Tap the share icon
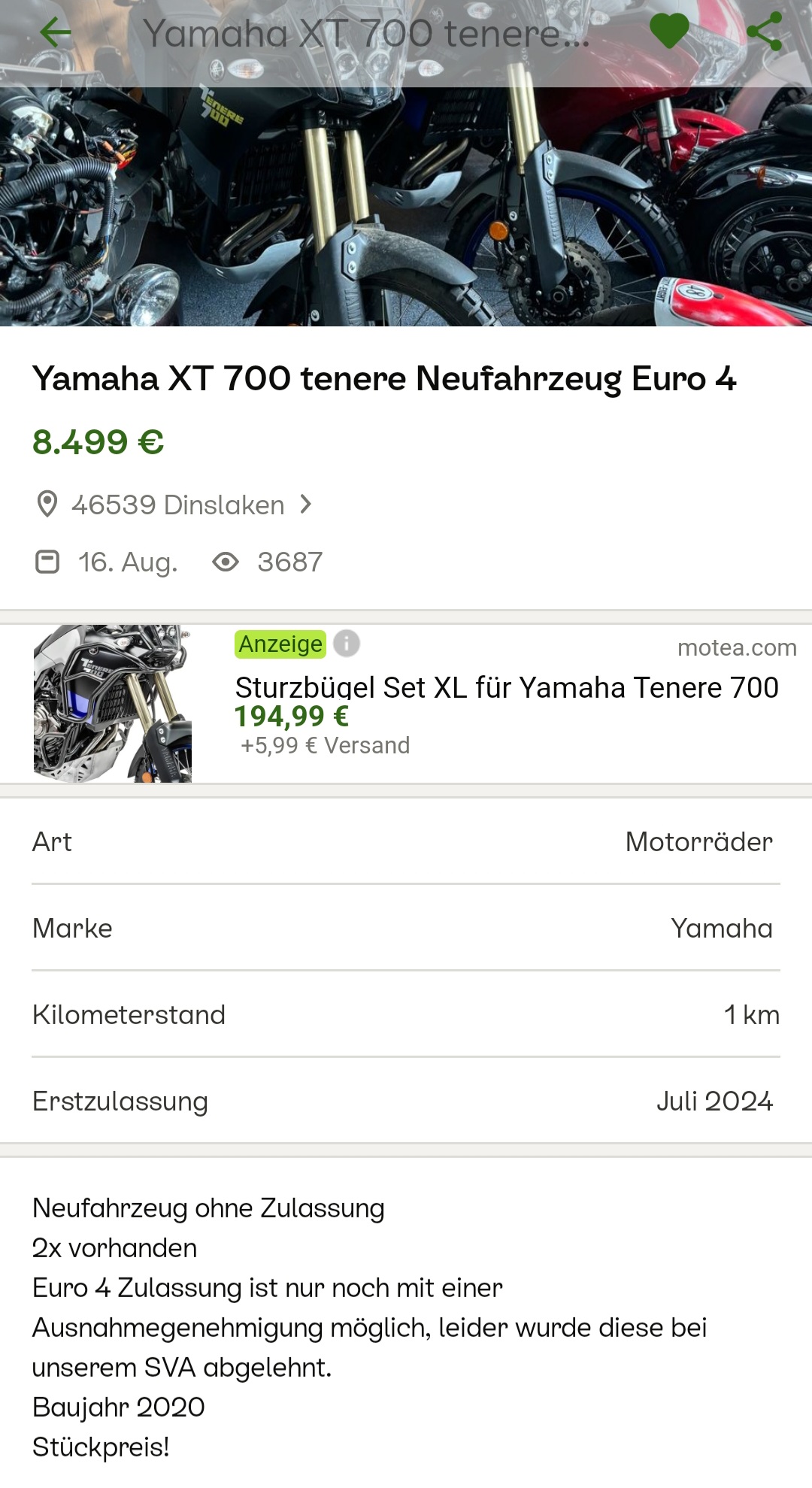812x1488 pixels. [x=765, y=32]
